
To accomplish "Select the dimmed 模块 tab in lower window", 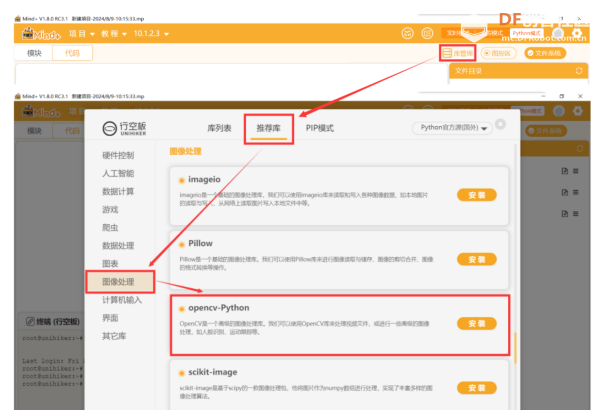I will (x=34, y=131).
